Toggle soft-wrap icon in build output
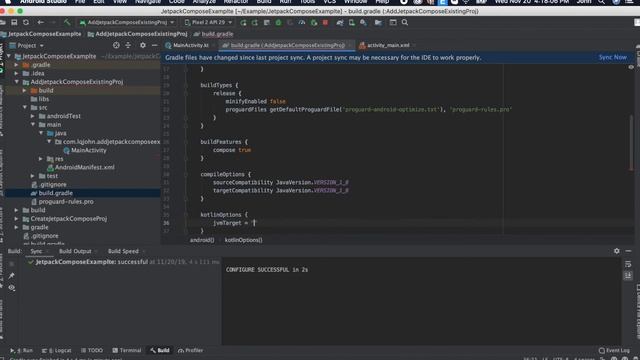 [628, 264]
